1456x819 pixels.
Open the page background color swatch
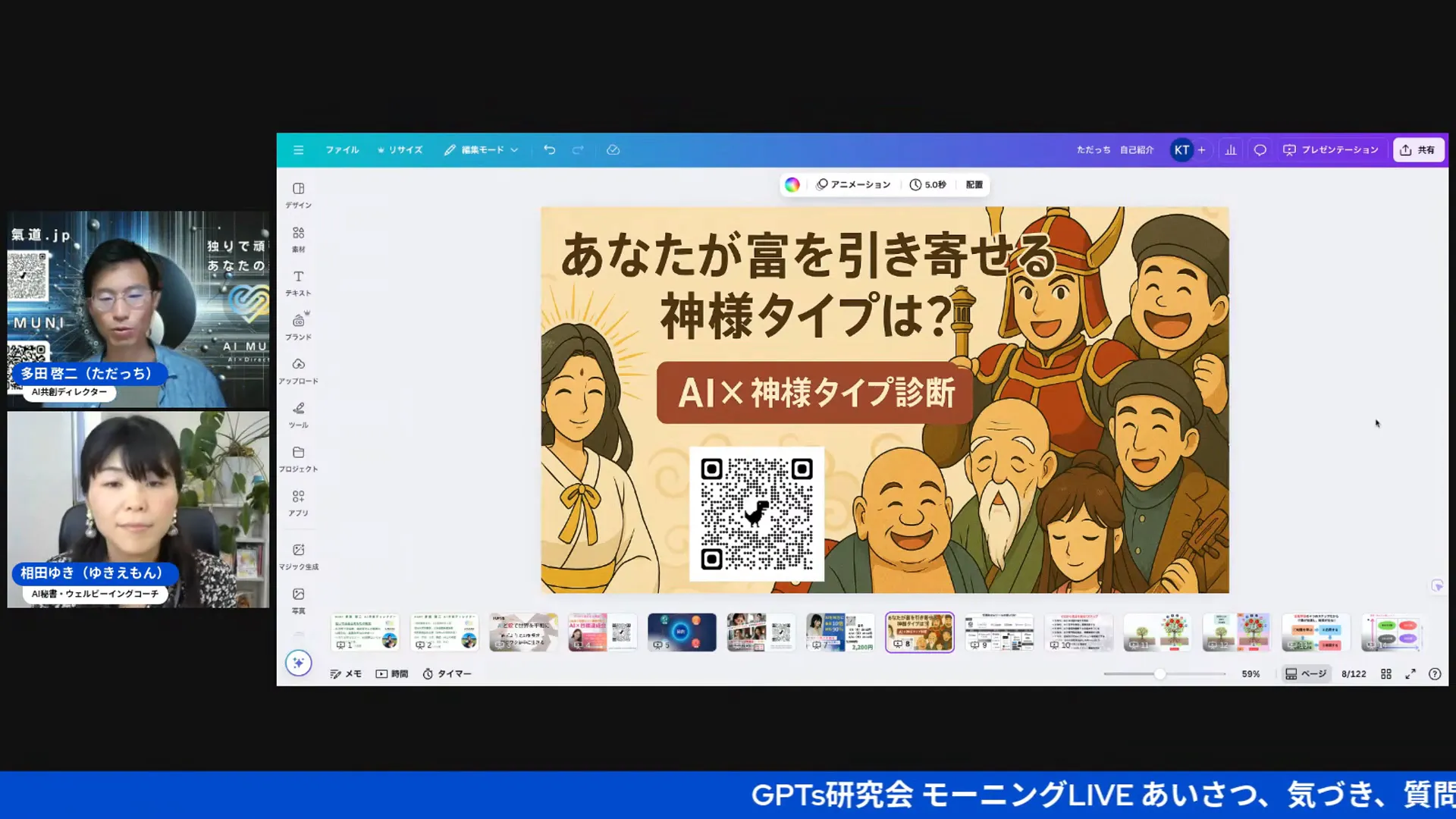[x=792, y=184]
